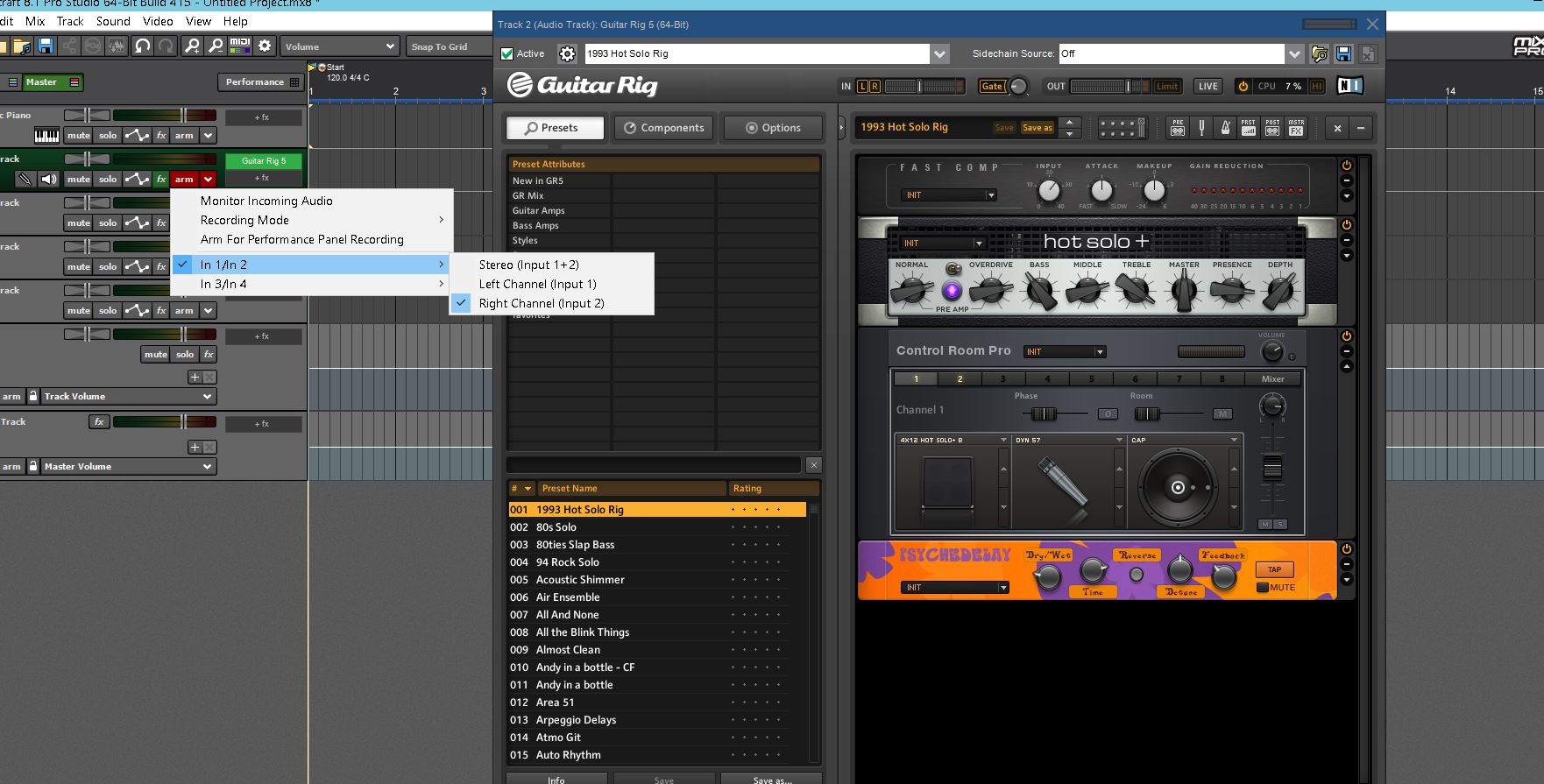Open the Volume automation type dropdown
Viewport: 1544px width, 784px height.
341,46
